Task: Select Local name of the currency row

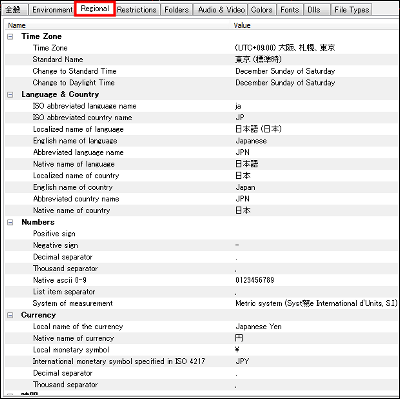Action: (202, 327)
